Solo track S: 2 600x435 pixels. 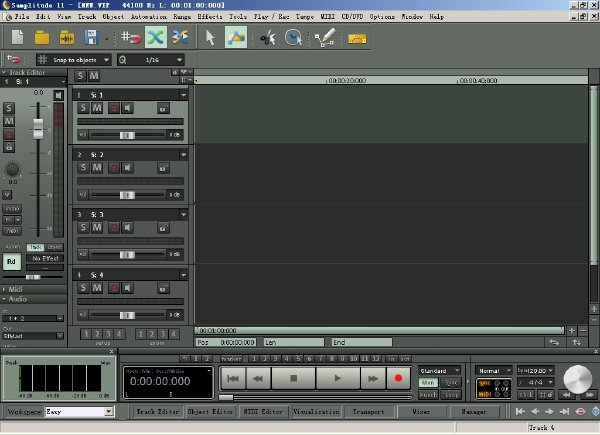[x=83, y=168]
